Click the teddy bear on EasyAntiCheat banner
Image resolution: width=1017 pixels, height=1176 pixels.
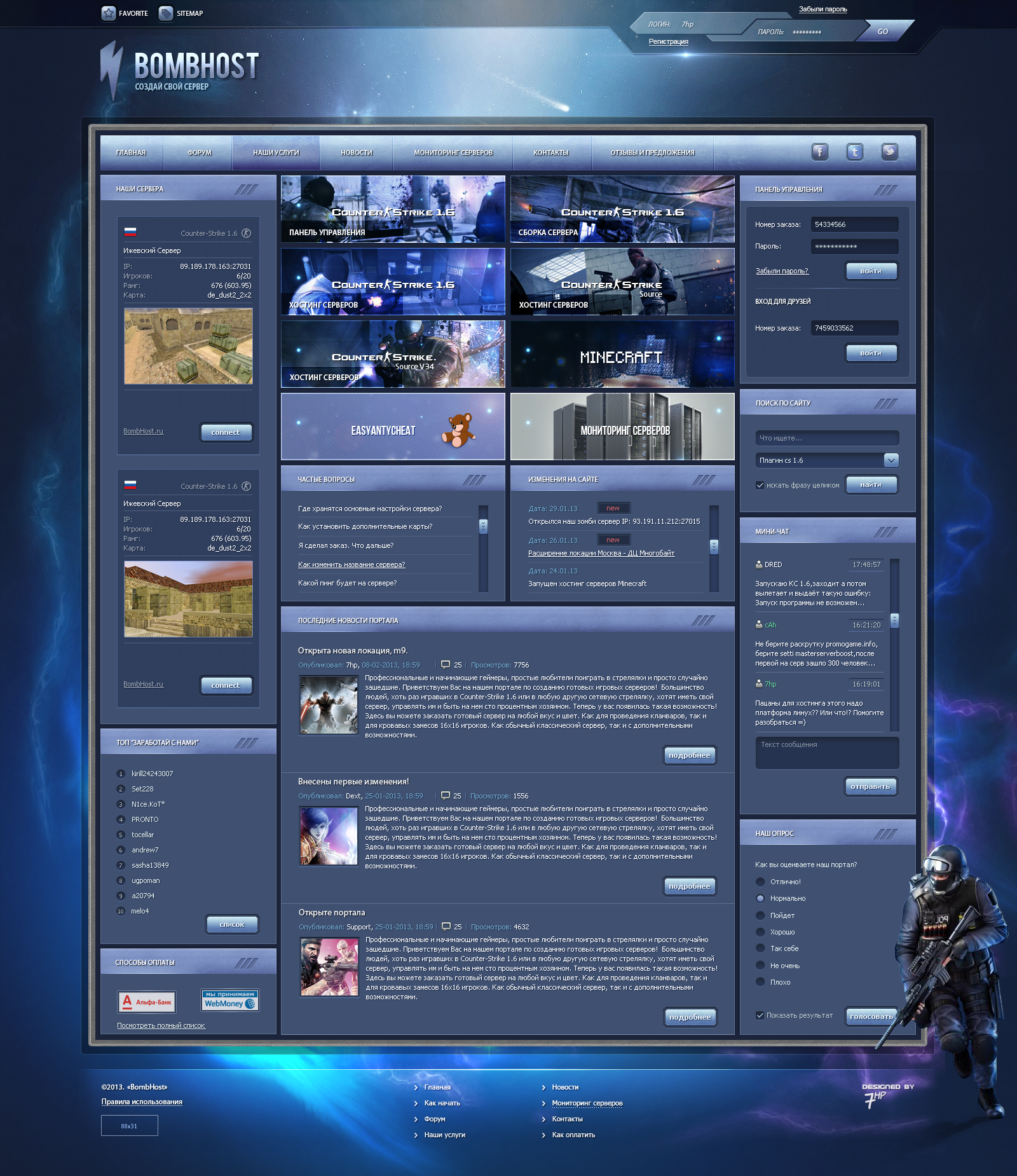(458, 430)
